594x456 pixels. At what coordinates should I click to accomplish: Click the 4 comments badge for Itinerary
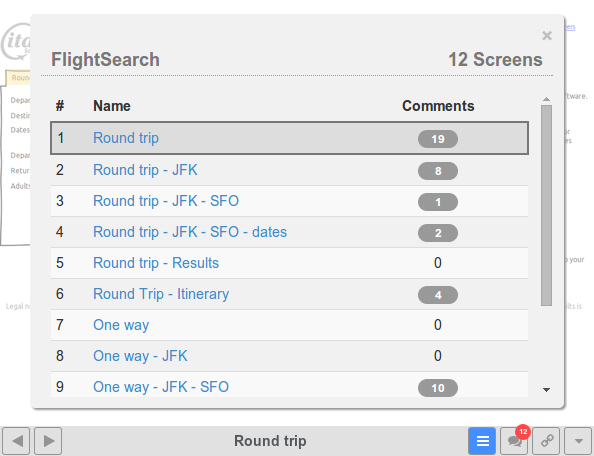click(438, 295)
